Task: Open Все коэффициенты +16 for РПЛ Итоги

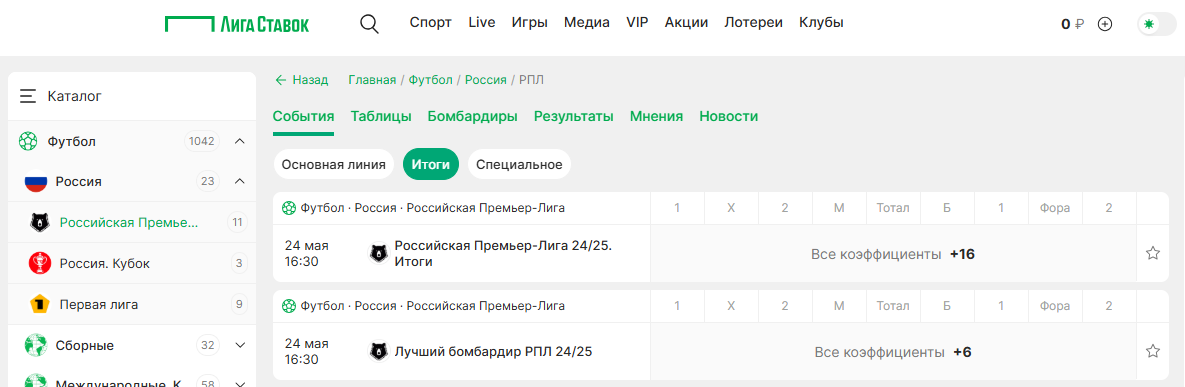Action: [893, 254]
